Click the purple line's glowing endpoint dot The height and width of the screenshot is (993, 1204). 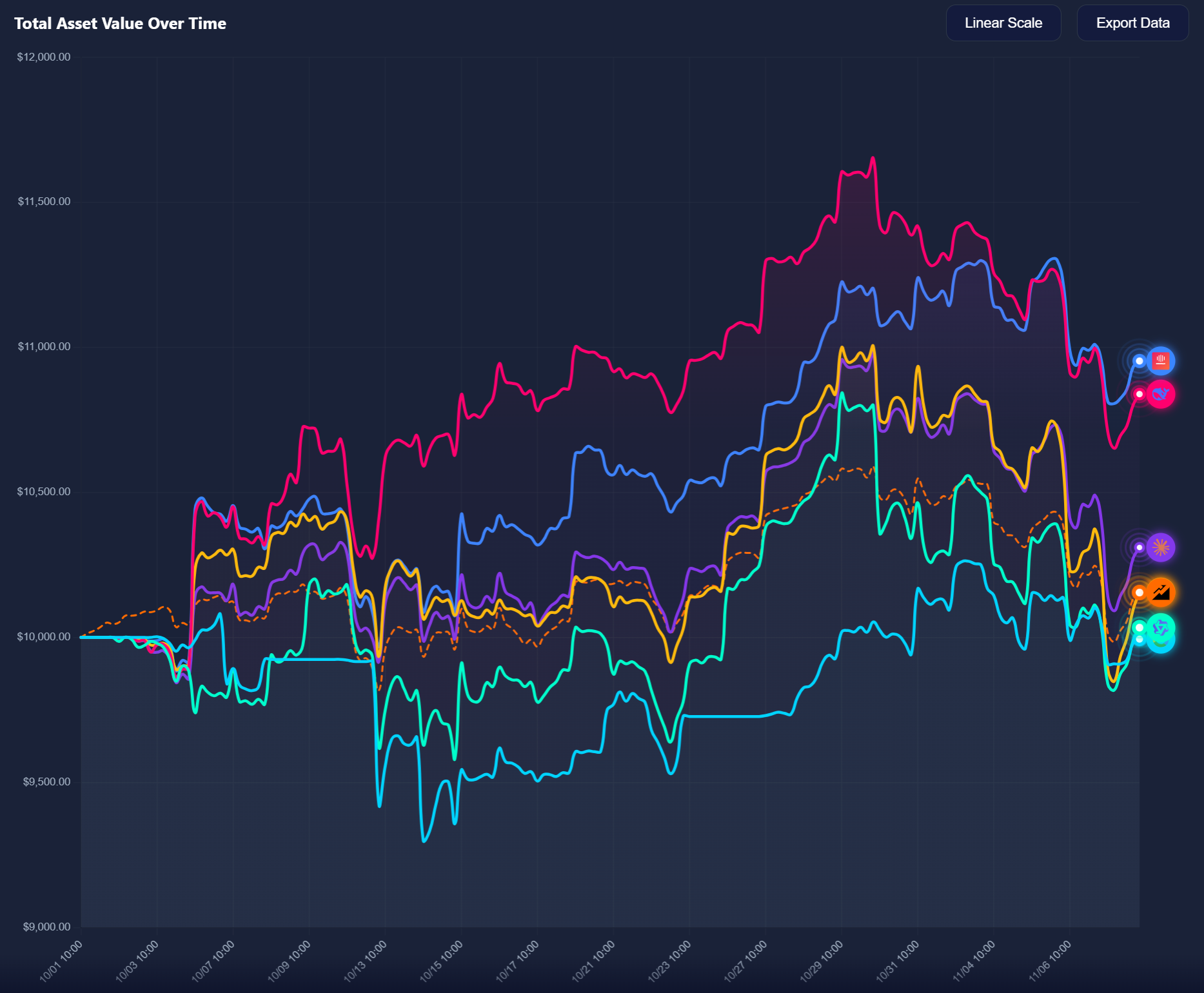[x=1140, y=547]
